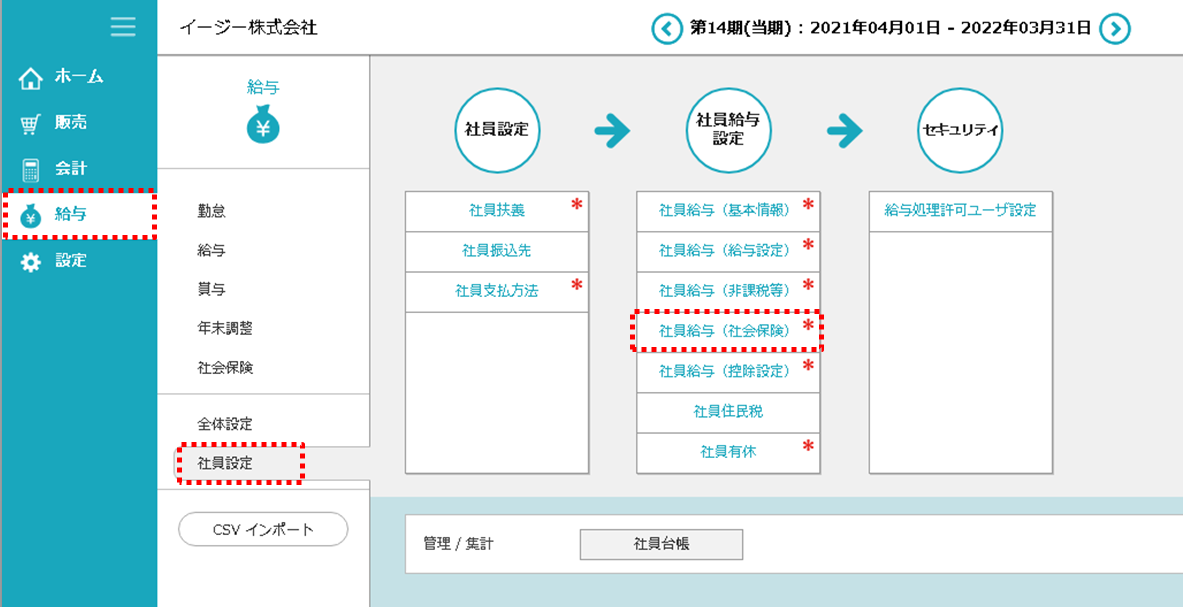Click the 販売 shopping cart icon
Image resolution: width=1183 pixels, height=607 pixels.
click(31, 123)
